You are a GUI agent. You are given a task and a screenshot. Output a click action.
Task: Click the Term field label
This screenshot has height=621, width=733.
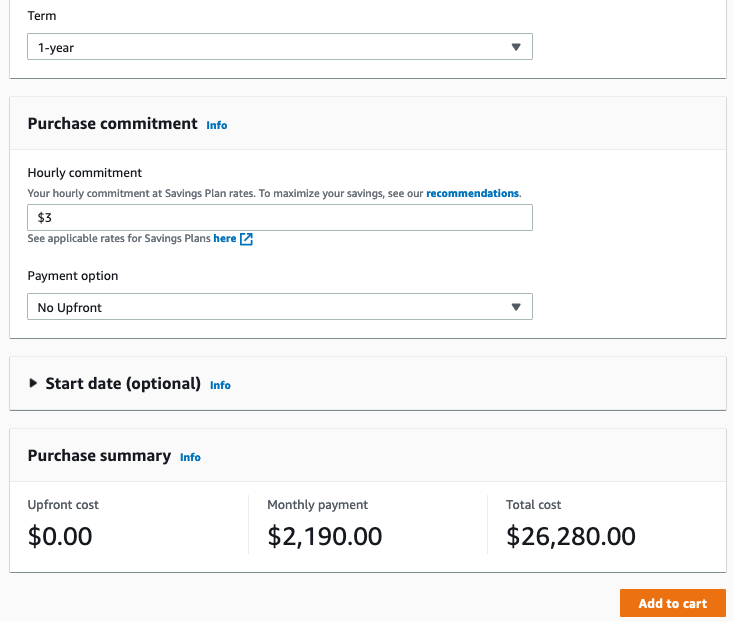pos(42,16)
